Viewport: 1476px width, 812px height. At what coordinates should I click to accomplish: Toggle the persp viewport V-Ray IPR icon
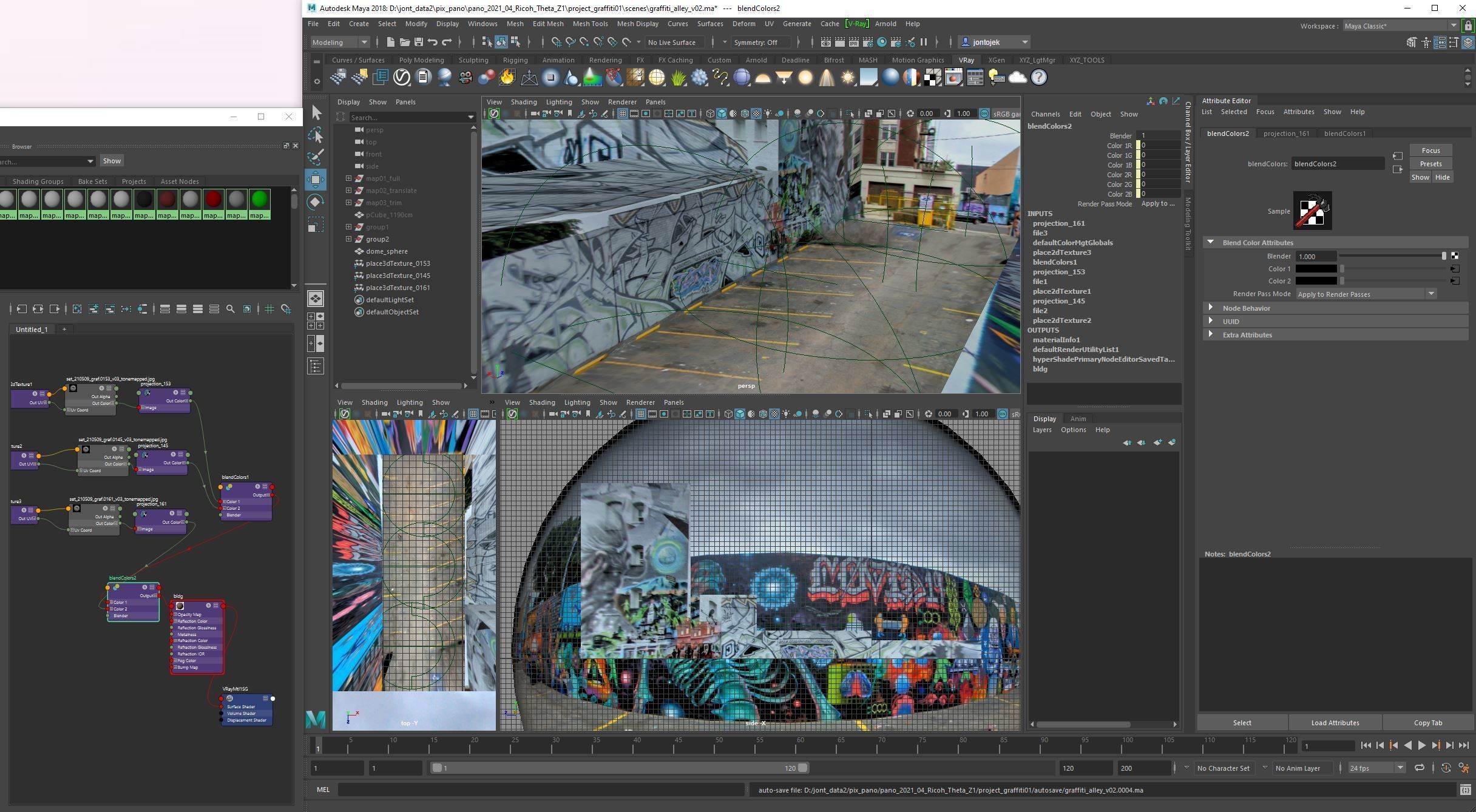494,113
